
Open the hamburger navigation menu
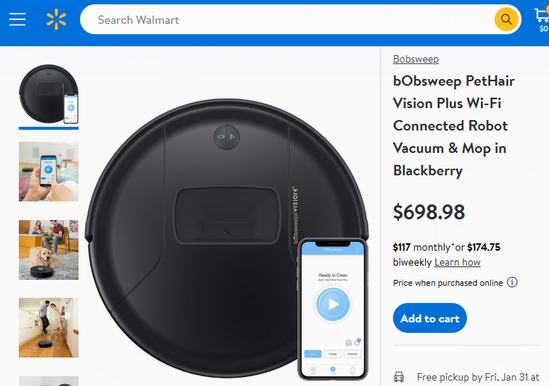(18, 20)
